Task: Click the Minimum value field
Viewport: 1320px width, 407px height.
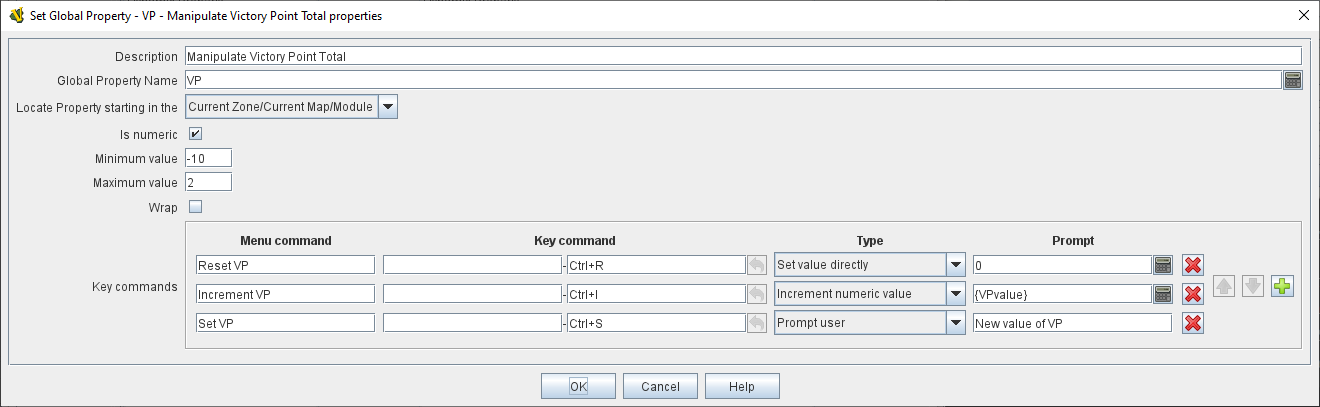Action: pyautogui.click(x=208, y=158)
